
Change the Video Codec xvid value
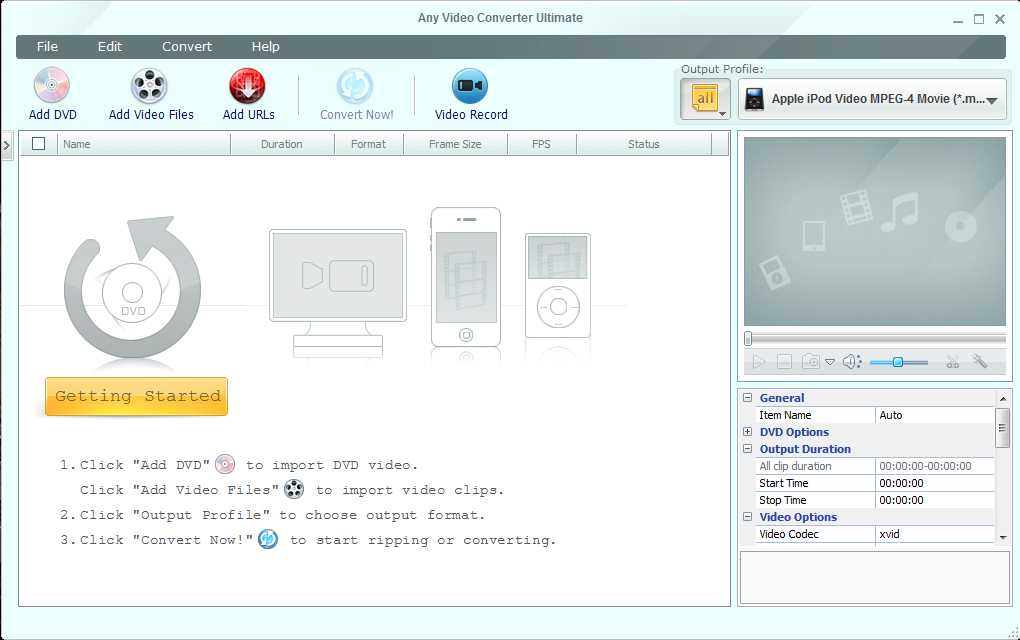tap(935, 534)
